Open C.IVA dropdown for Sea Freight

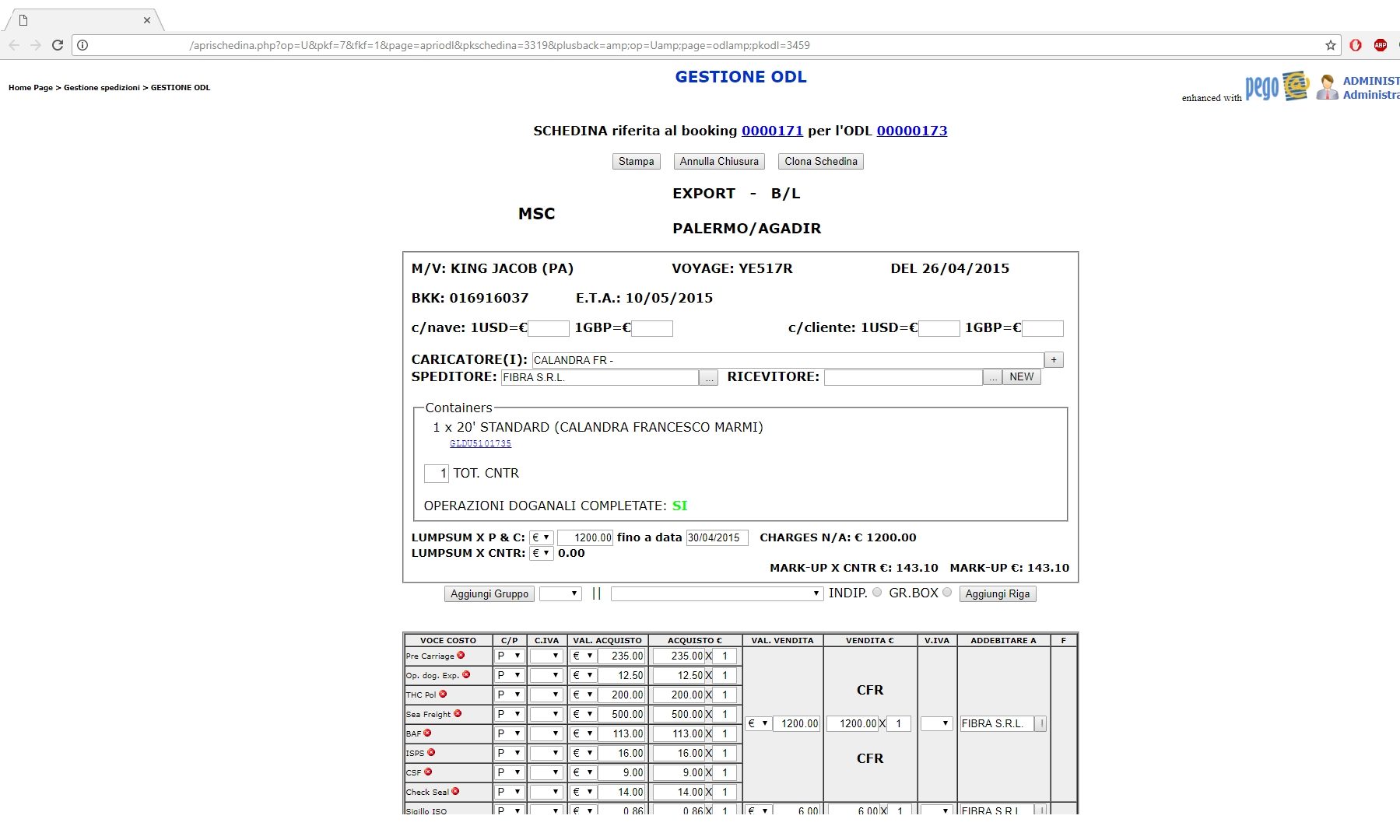pyautogui.click(x=546, y=714)
